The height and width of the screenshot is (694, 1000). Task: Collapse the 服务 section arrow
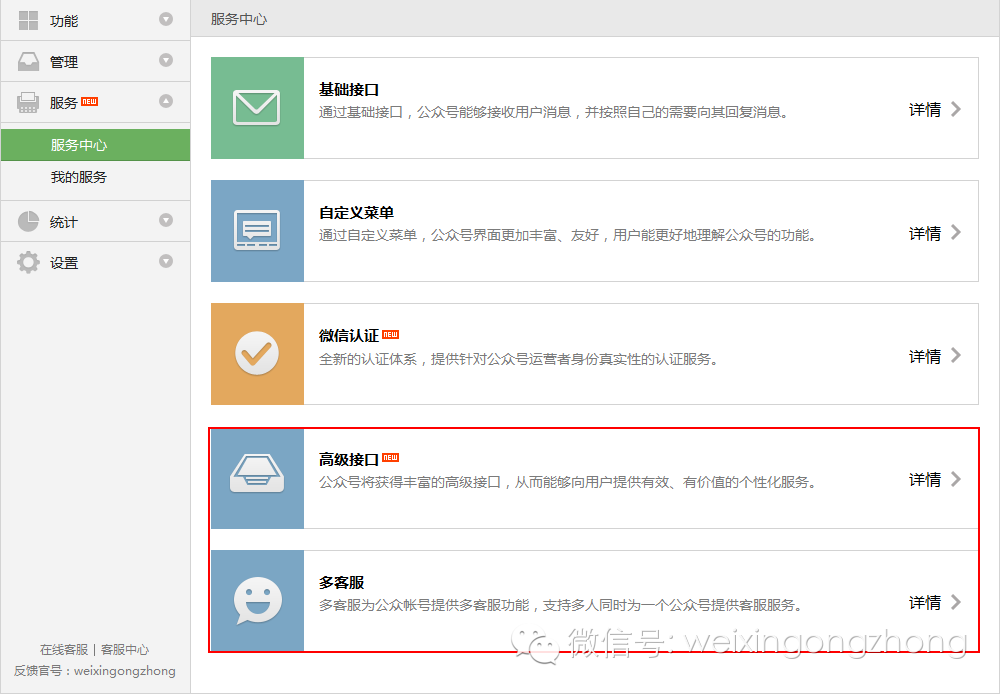(166, 101)
